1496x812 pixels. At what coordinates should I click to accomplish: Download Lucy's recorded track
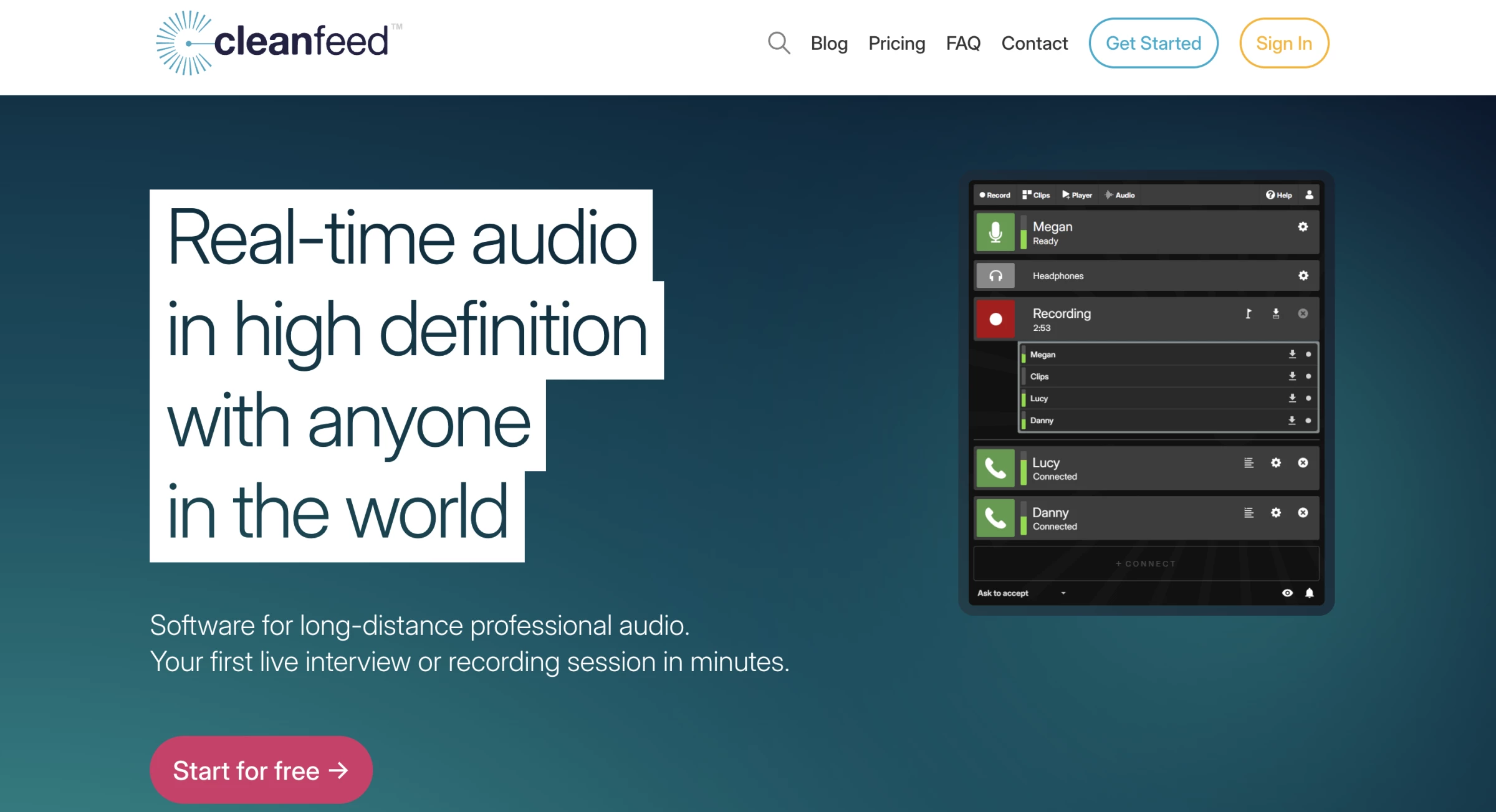click(1292, 398)
